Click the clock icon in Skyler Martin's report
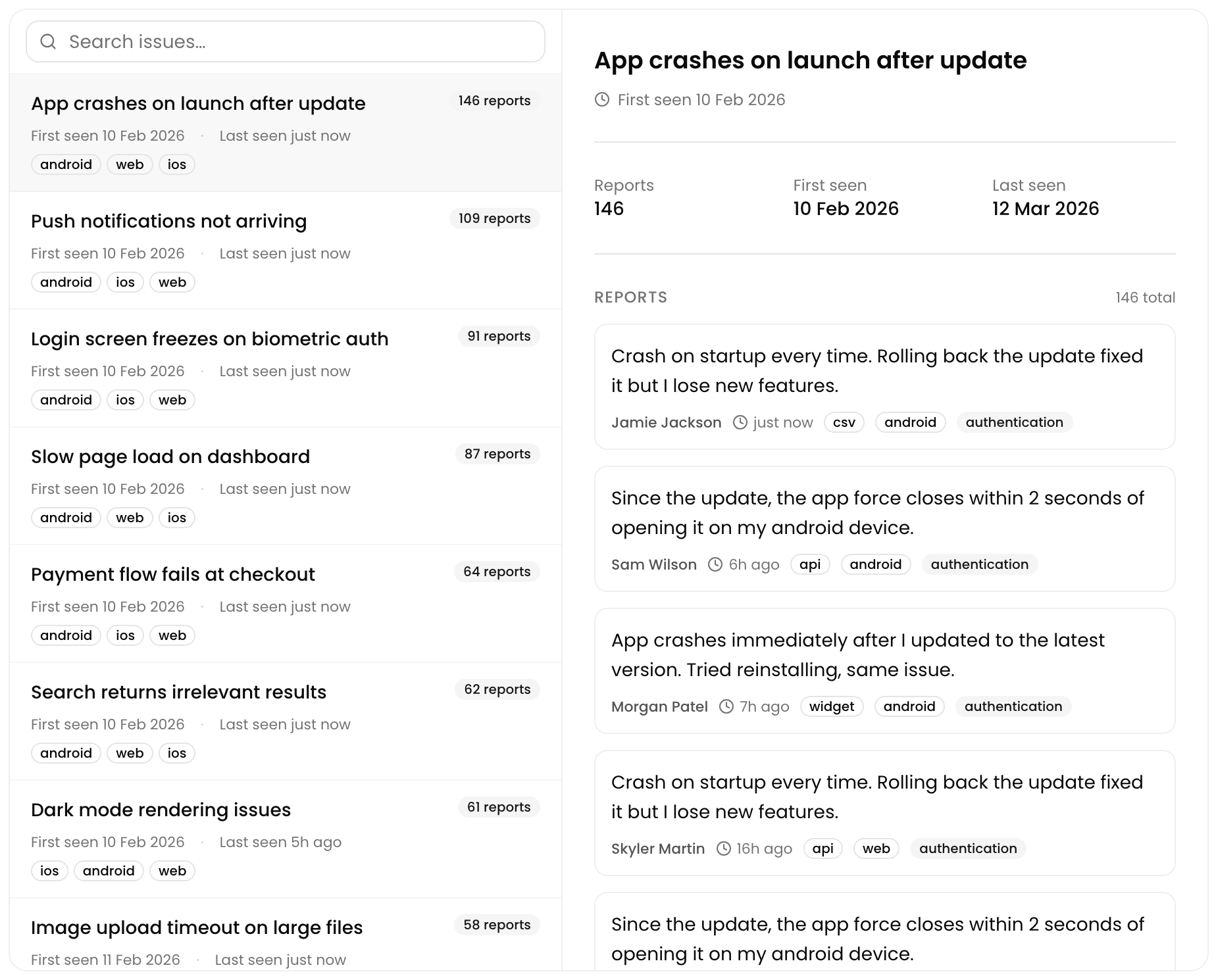1216x980 pixels. 724,848
